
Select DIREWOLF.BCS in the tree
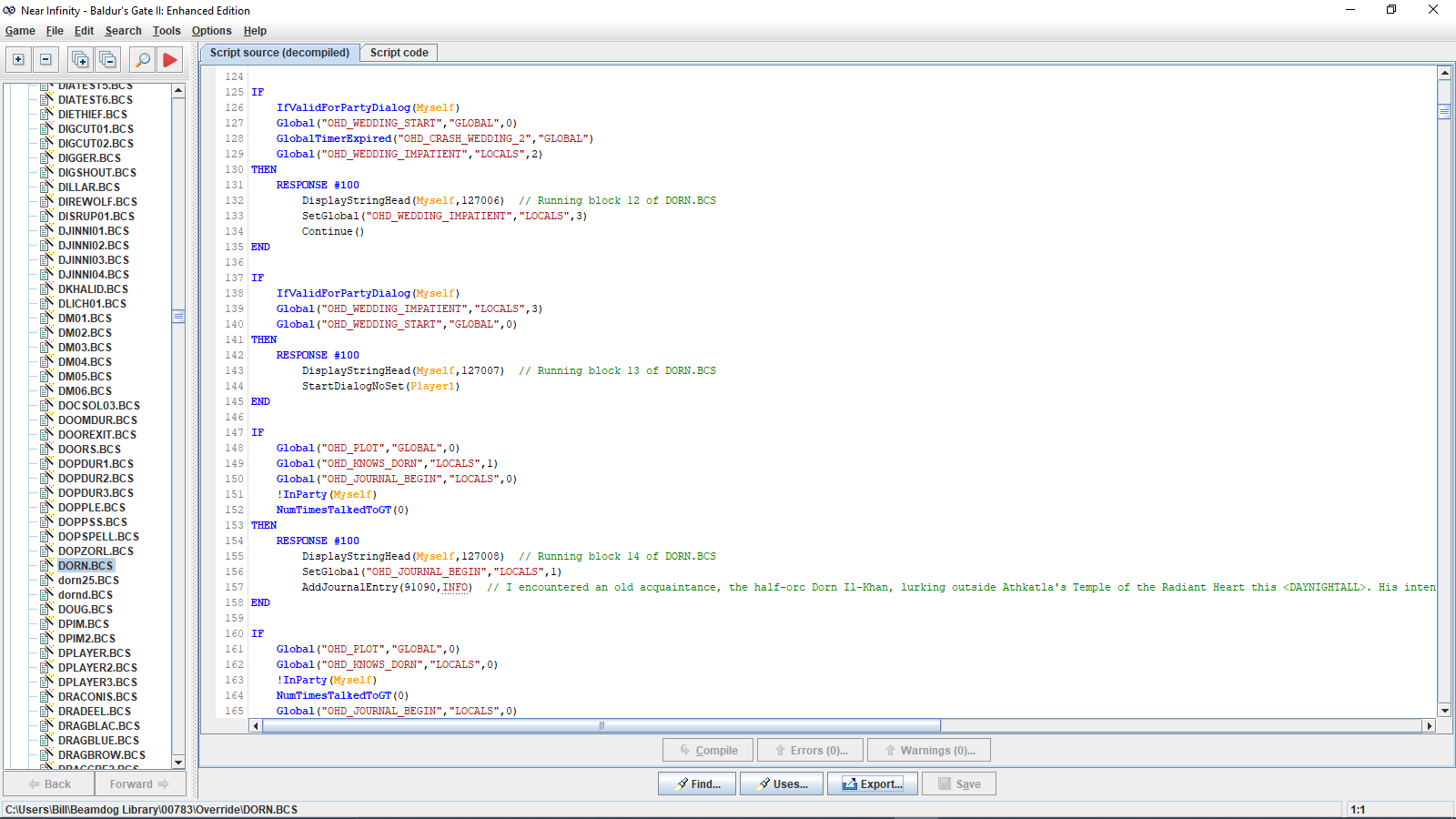pyautogui.click(x=97, y=201)
